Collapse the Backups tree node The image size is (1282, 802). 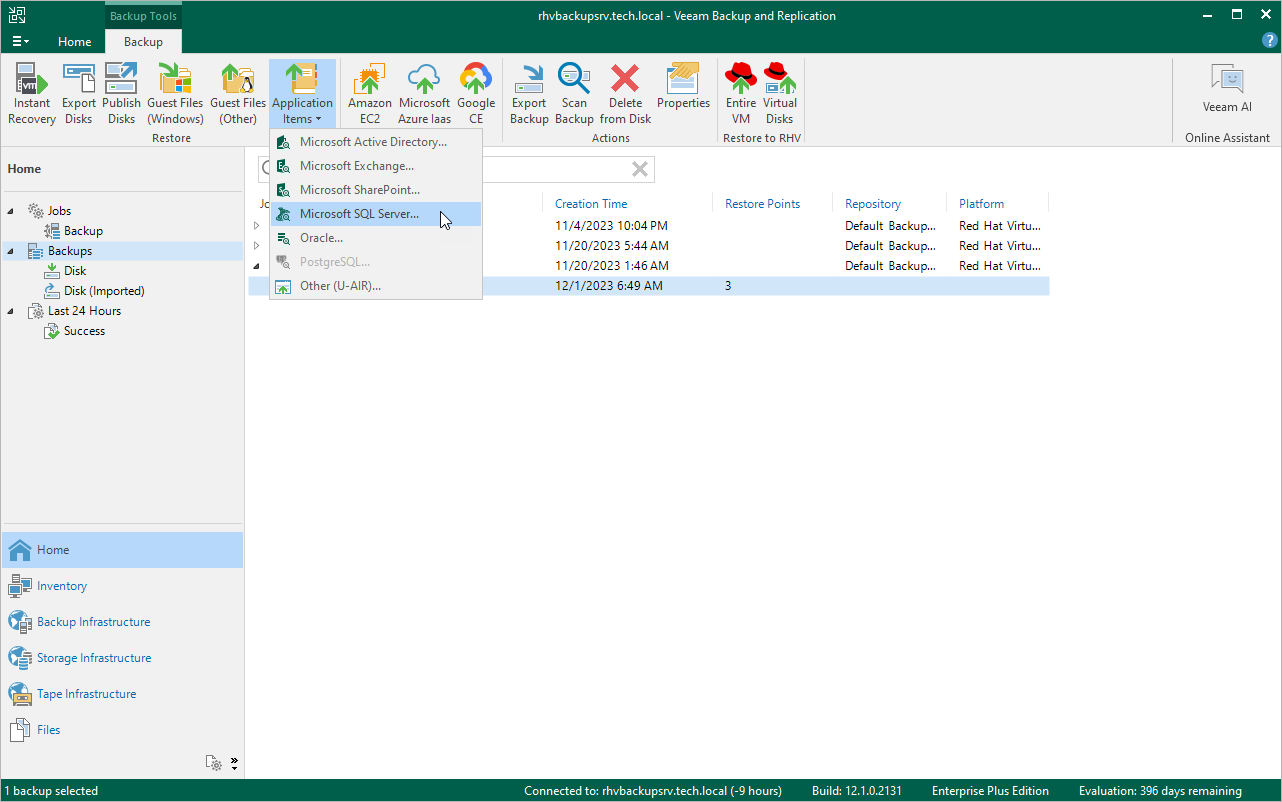point(11,251)
